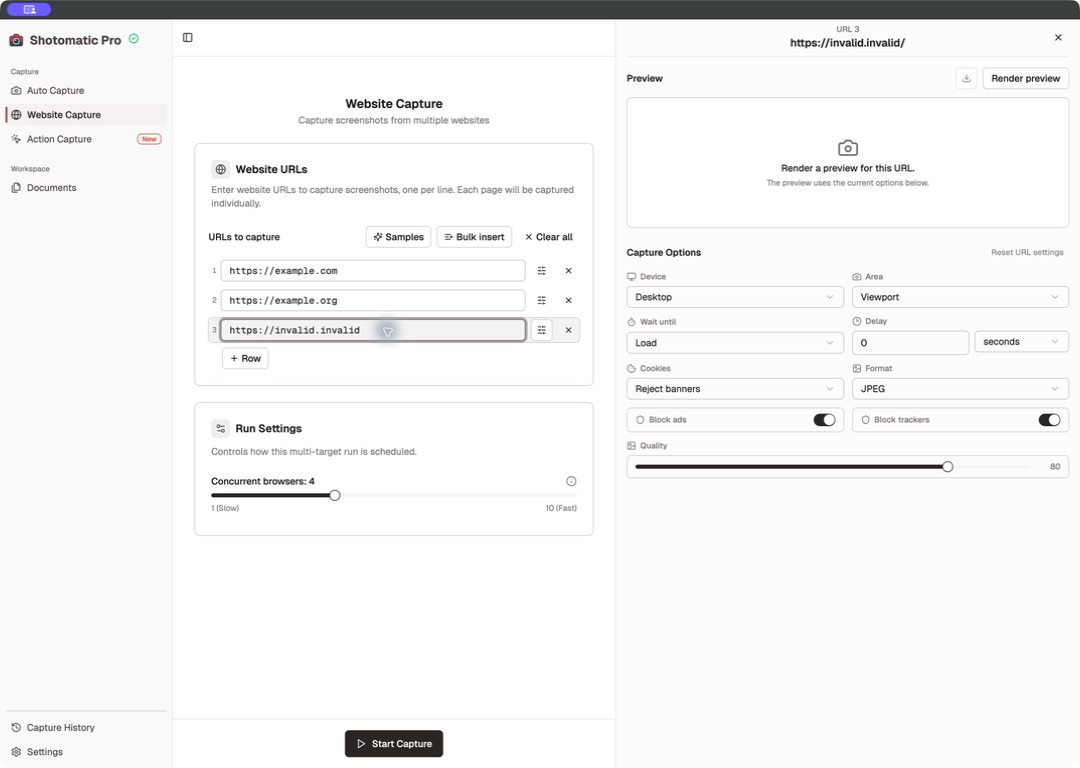Remove the example.com URL row
Viewport: 1080px width, 768px height.
coord(568,271)
